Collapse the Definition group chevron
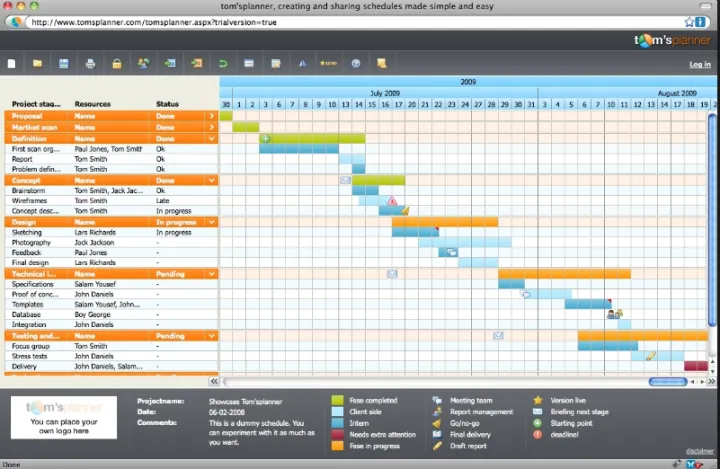 [x=211, y=138]
